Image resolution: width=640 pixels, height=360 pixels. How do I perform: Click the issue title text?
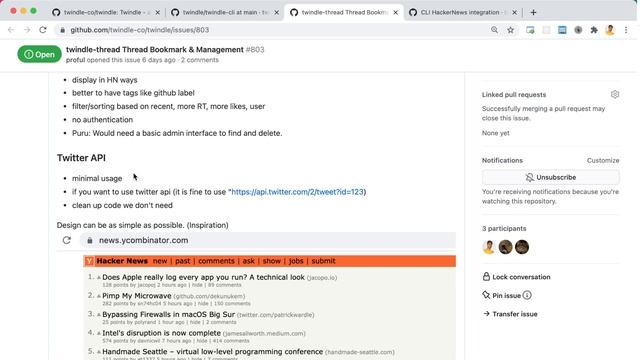(x=155, y=50)
